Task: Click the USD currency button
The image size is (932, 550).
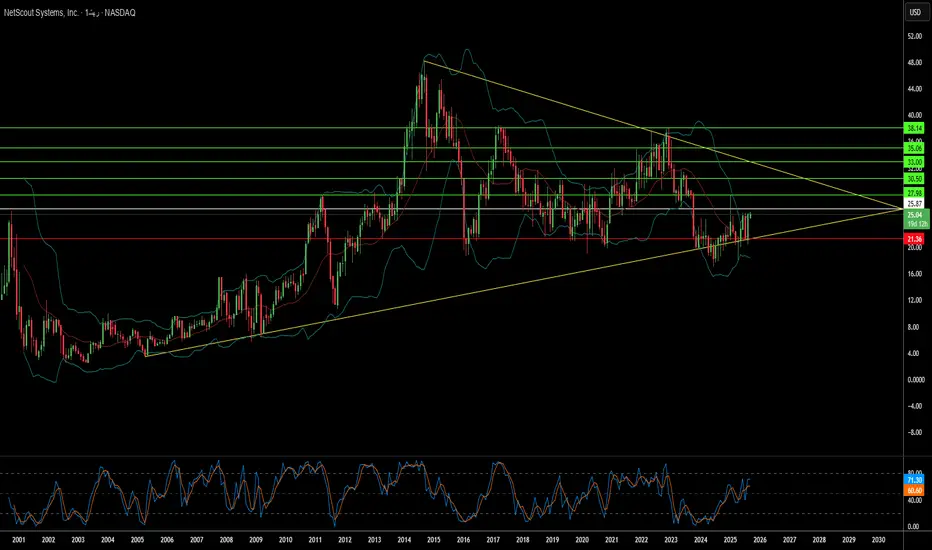Action: point(914,12)
